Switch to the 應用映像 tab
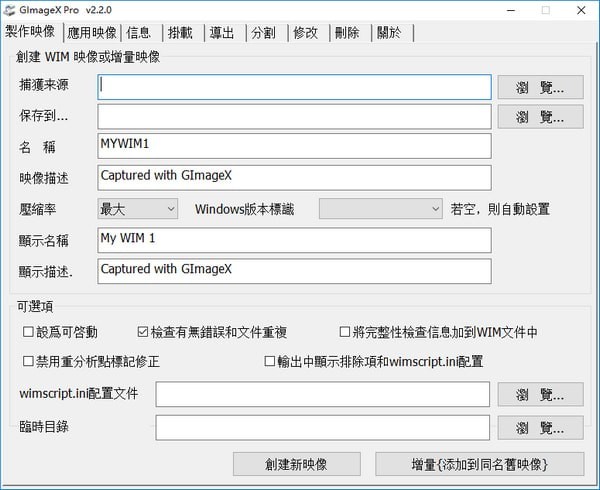The height and width of the screenshot is (490, 600). (89, 32)
